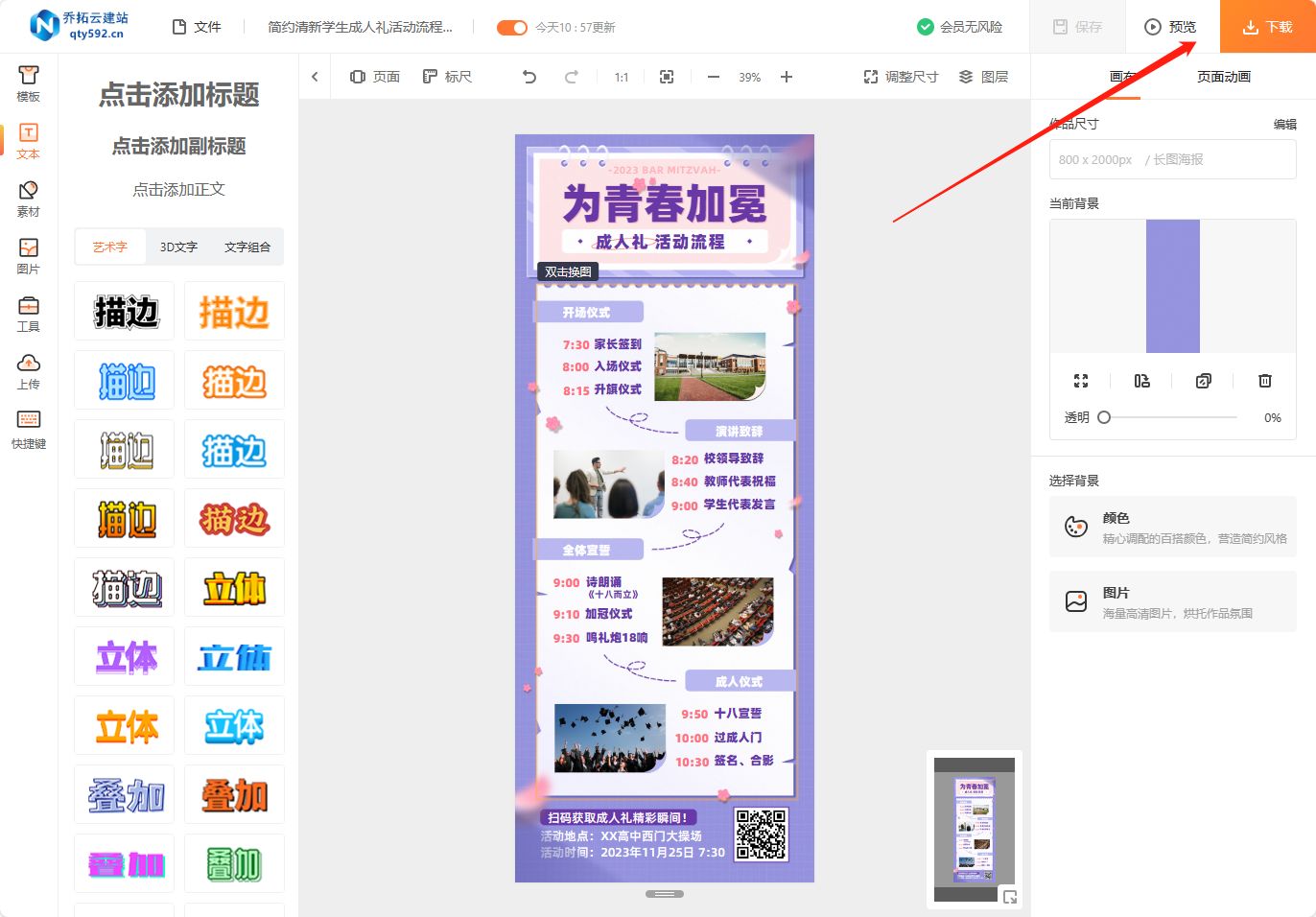The image size is (1316, 917).
Task: Click the fit-to-screen icon in the toolbar
Action: [667, 77]
